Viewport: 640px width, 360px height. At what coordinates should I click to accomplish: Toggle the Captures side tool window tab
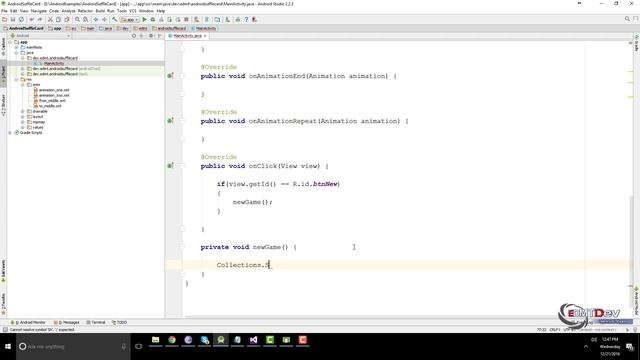[3, 47]
